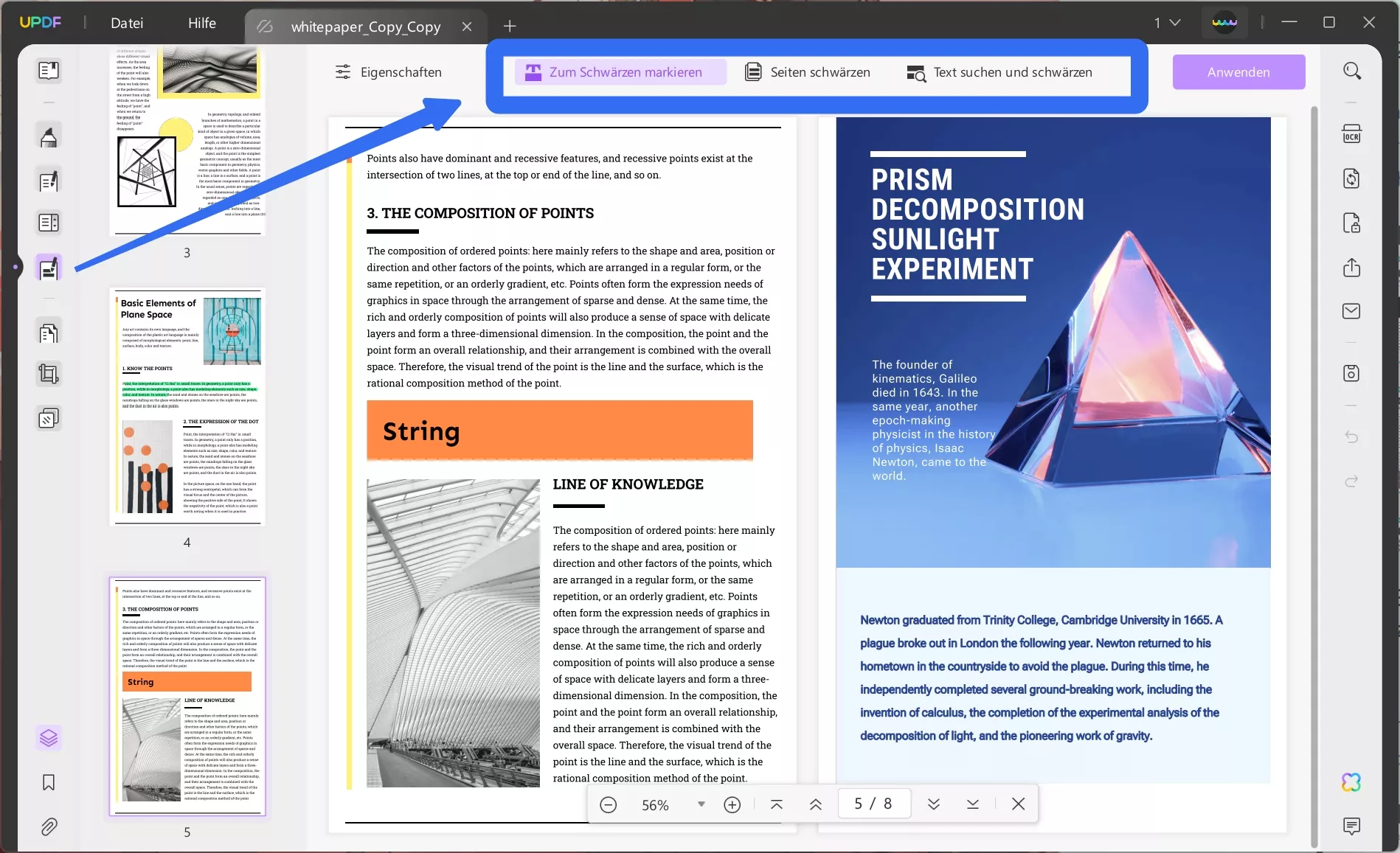Click the search magnifier icon
Screen dimensions: 1400x853
pyautogui.click(x=1352, y=71)
